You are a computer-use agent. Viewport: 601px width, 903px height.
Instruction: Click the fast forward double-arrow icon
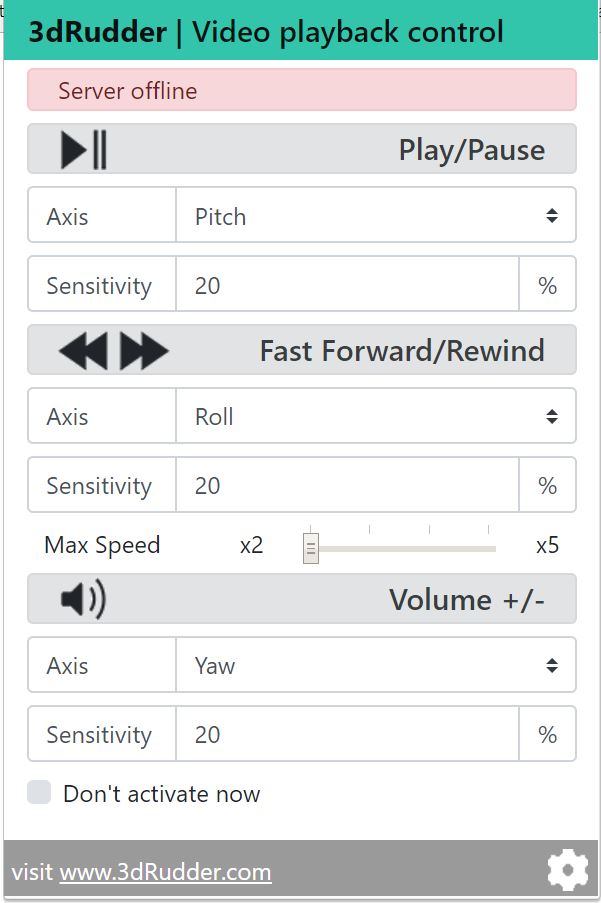tap(144, 351)
